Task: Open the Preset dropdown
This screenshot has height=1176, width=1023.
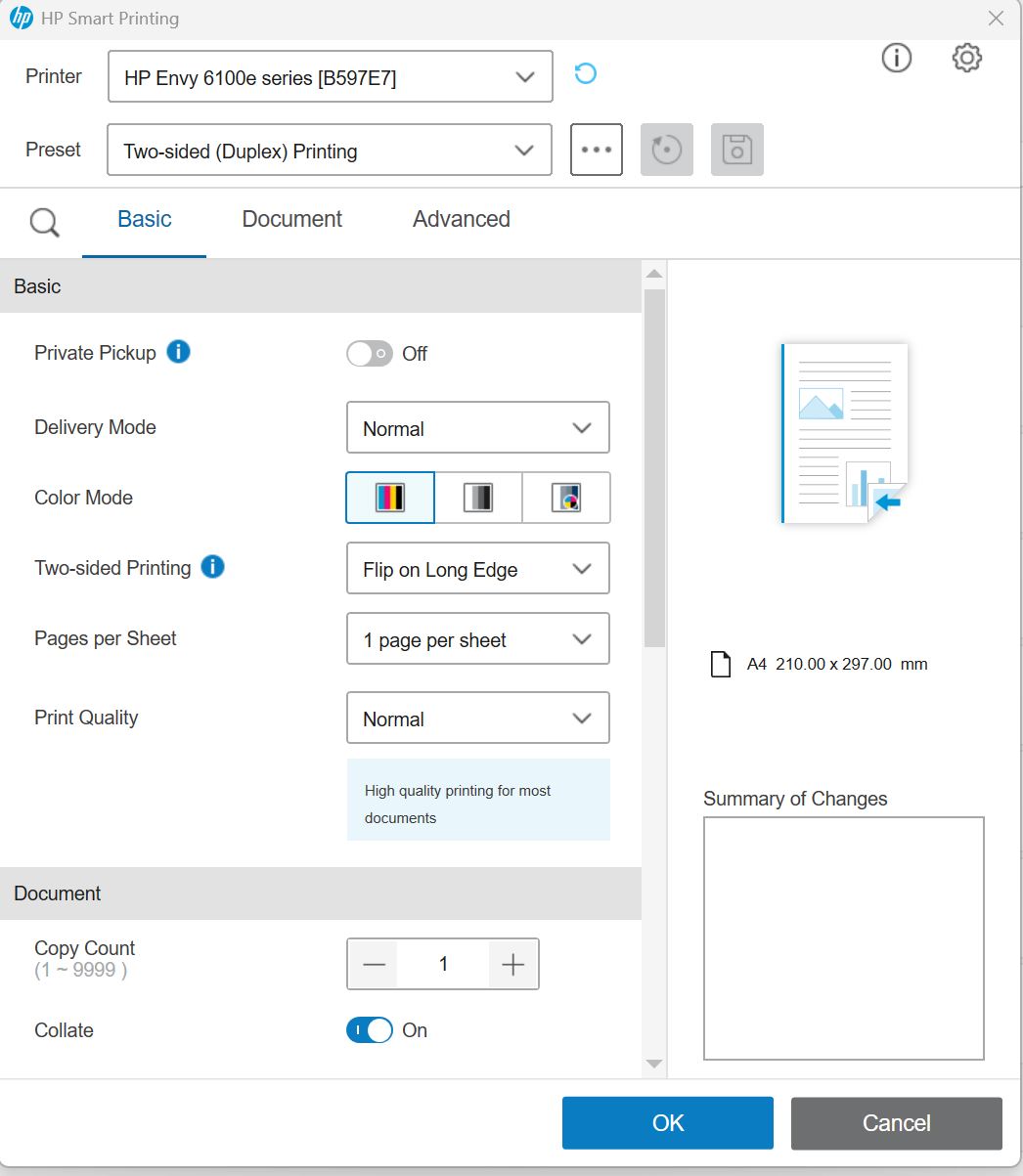Action: pyautogui.click(x=330, y=151)
